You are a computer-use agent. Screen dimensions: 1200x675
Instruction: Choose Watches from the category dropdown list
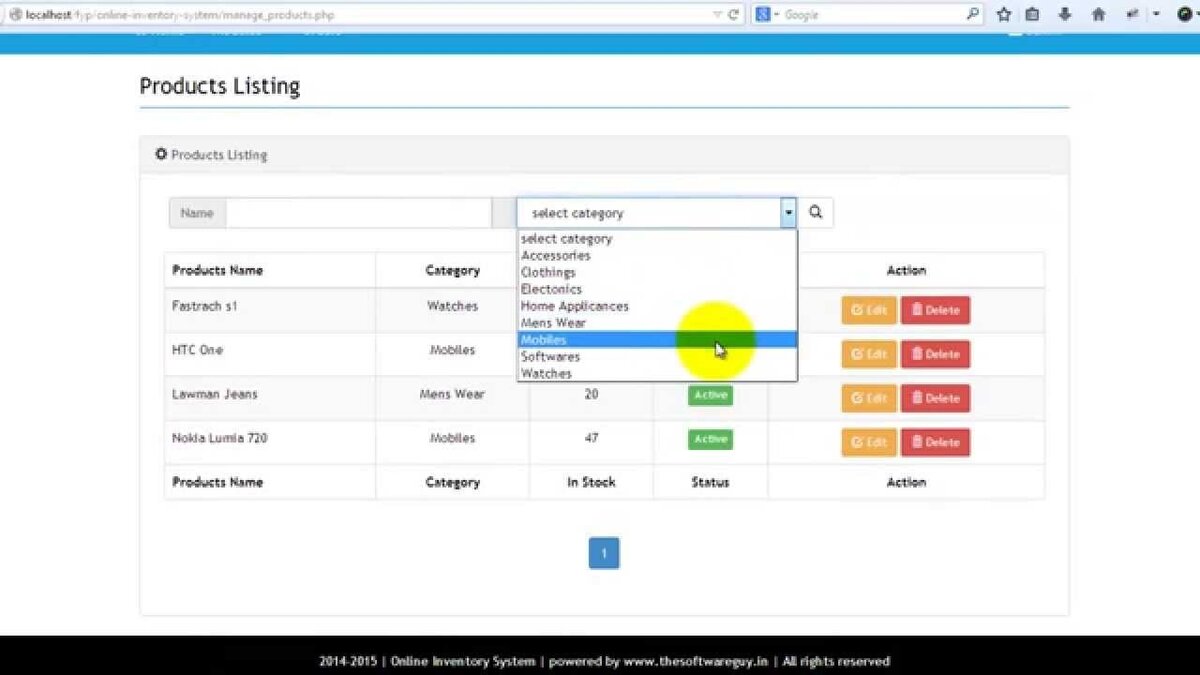pos(657,374)
